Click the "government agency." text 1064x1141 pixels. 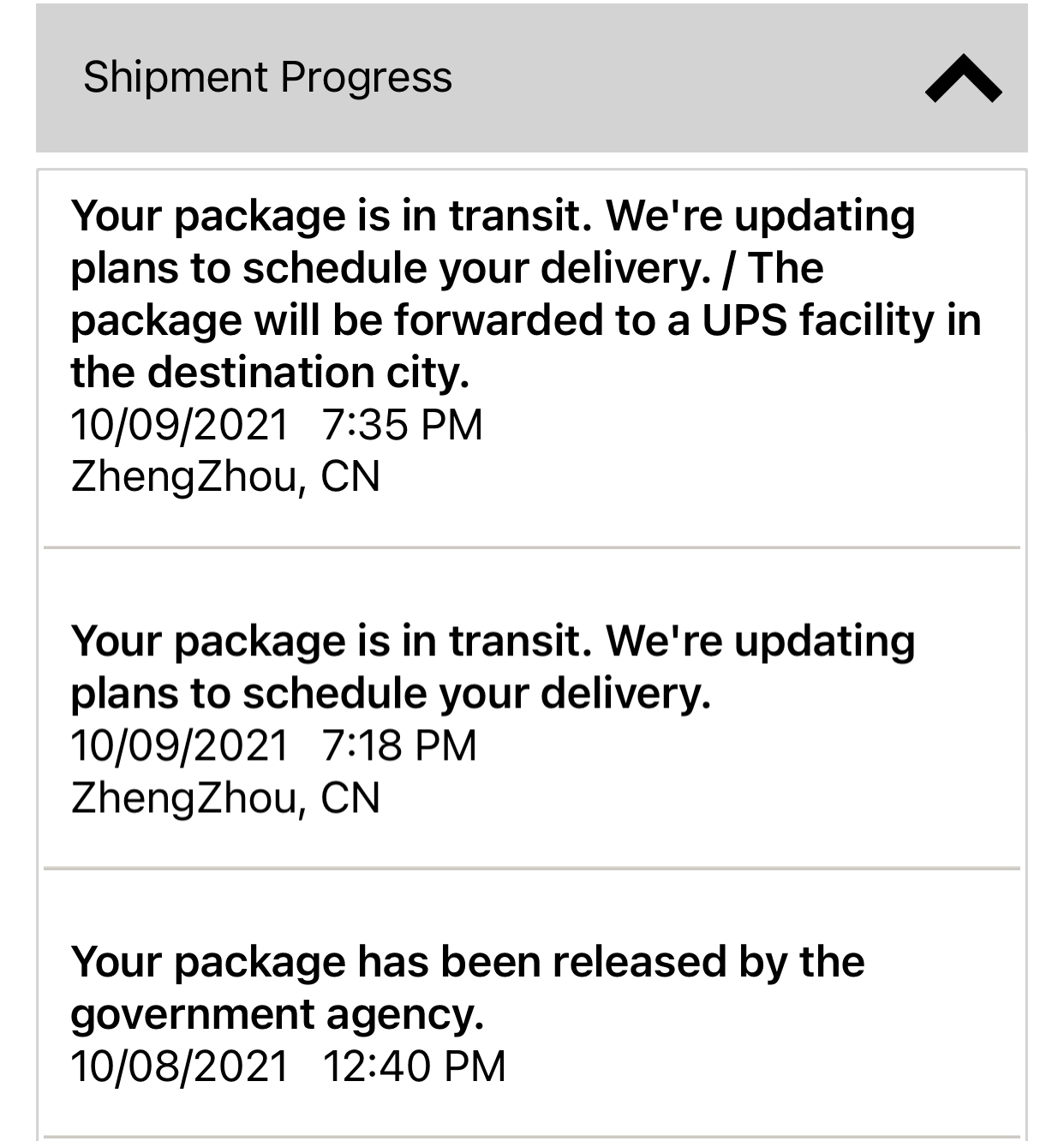278,1014
